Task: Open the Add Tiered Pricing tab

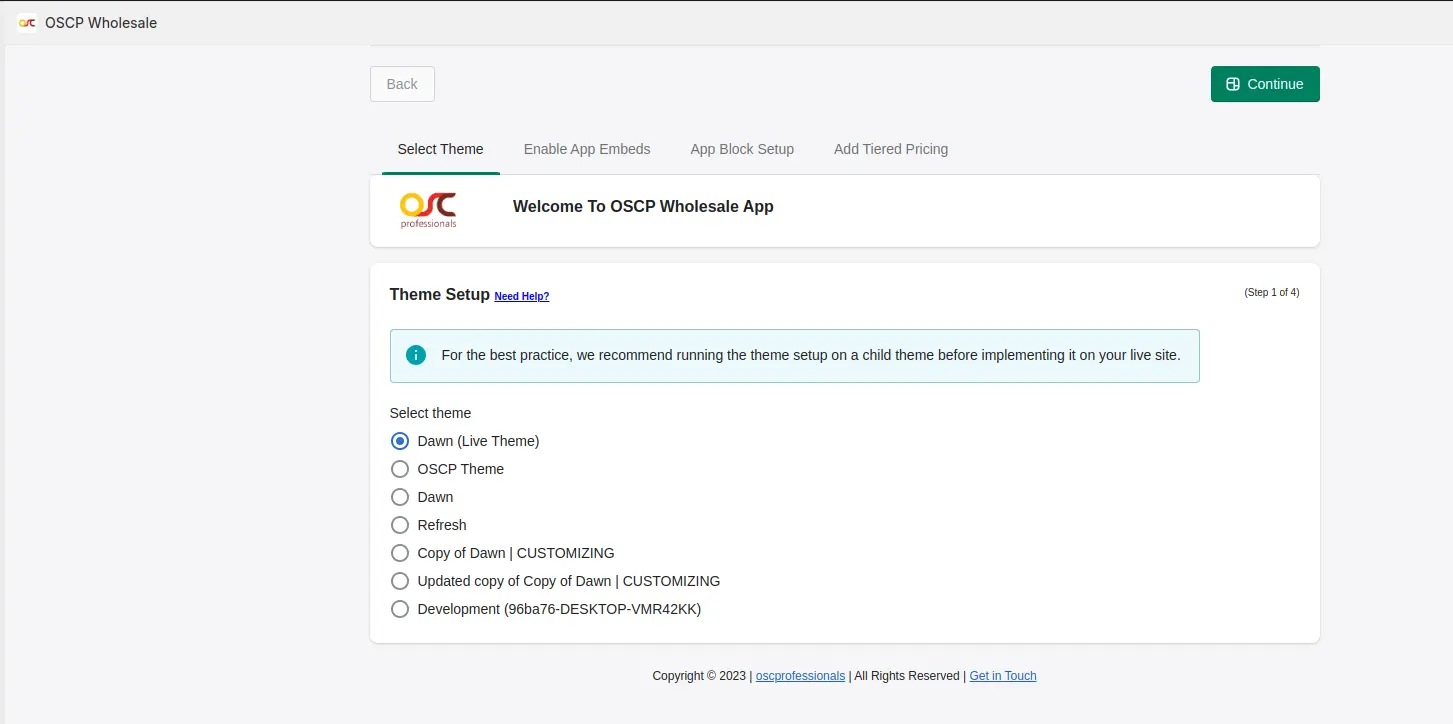Action: click(x=891, y=149)
